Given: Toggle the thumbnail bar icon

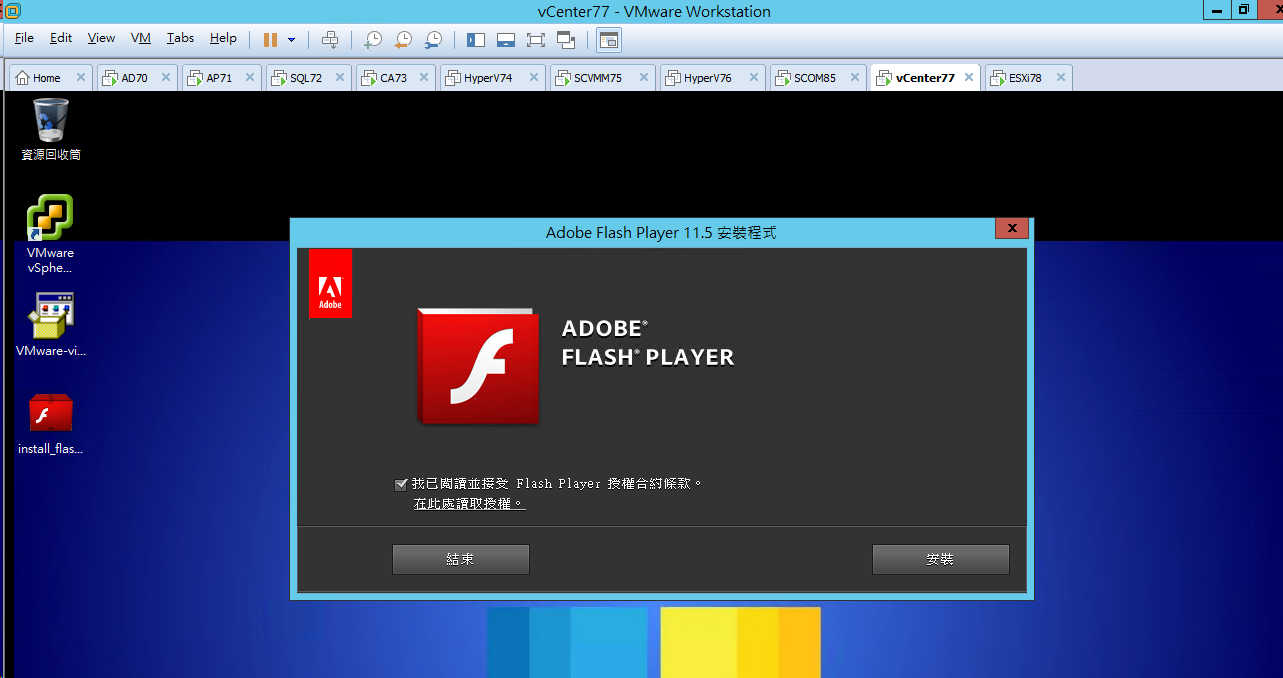Looking at the screenshot, I should (506, 40).
